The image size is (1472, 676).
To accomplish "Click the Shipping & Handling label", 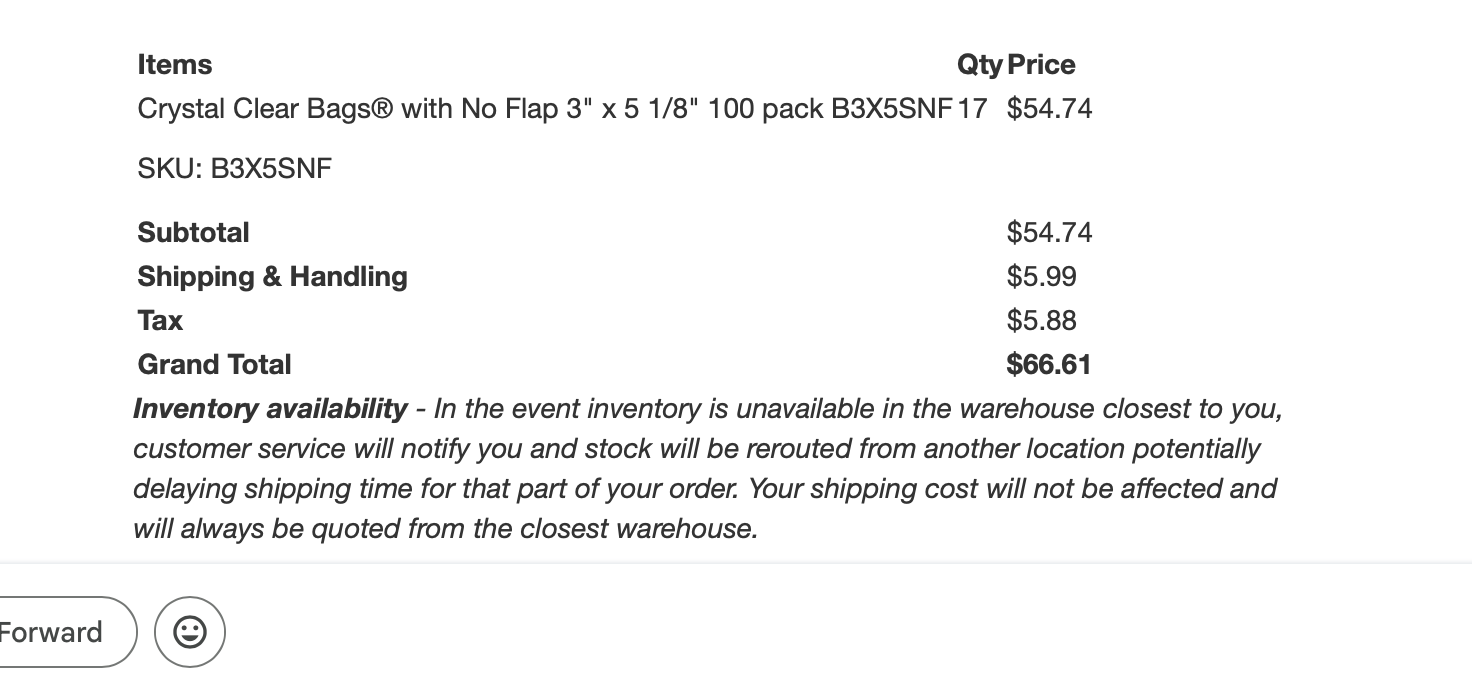I will point(272,276).
